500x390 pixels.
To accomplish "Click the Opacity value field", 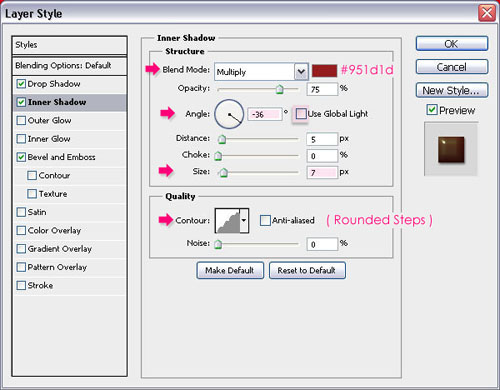I will click(x=322, y=89).
